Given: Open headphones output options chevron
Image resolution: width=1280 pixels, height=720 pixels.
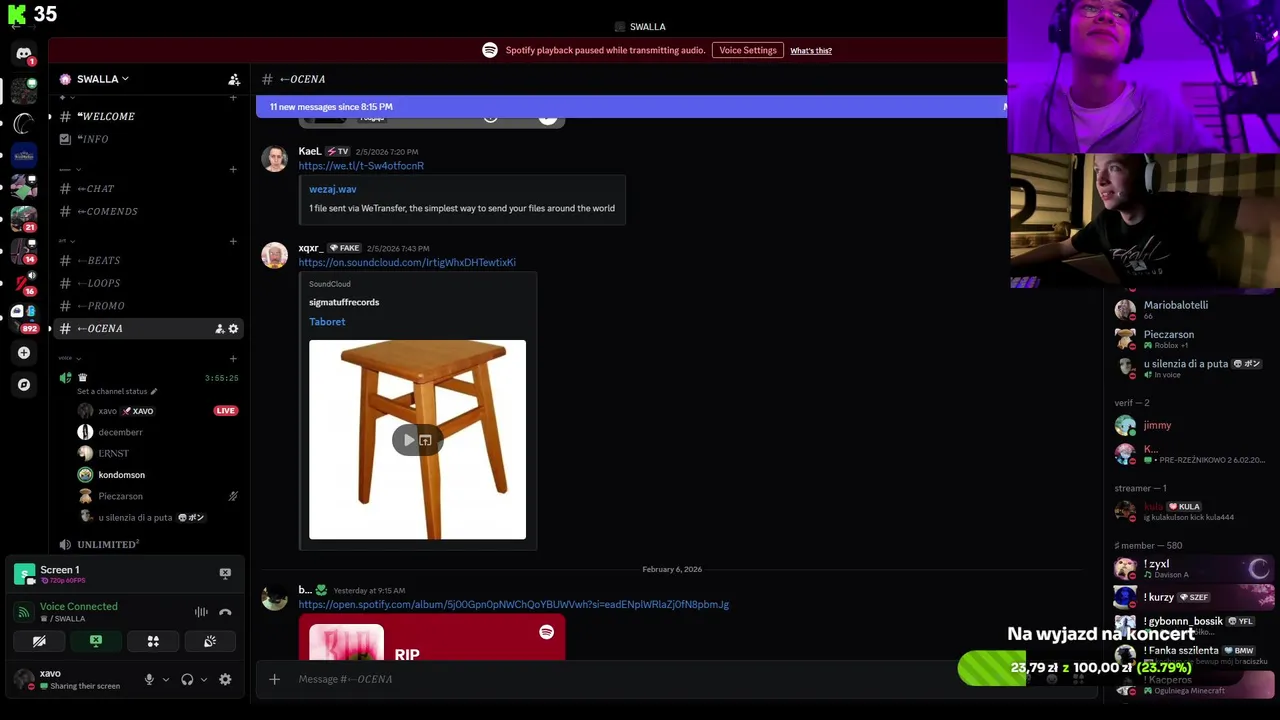Looking at the screenshot, I should (203, 679).
